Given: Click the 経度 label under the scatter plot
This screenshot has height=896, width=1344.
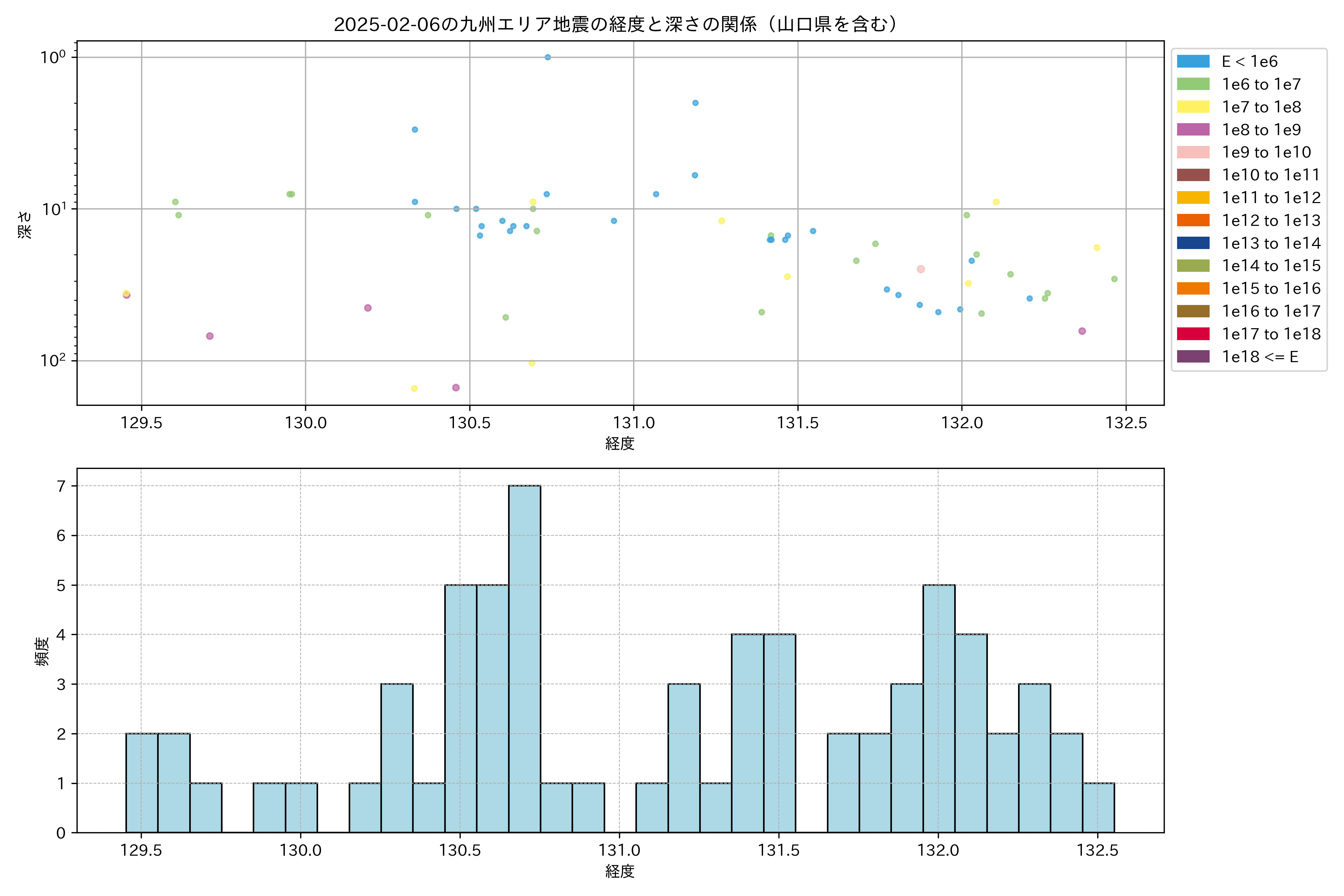Looking at the screenshot, I should click(x=619, y=444).
